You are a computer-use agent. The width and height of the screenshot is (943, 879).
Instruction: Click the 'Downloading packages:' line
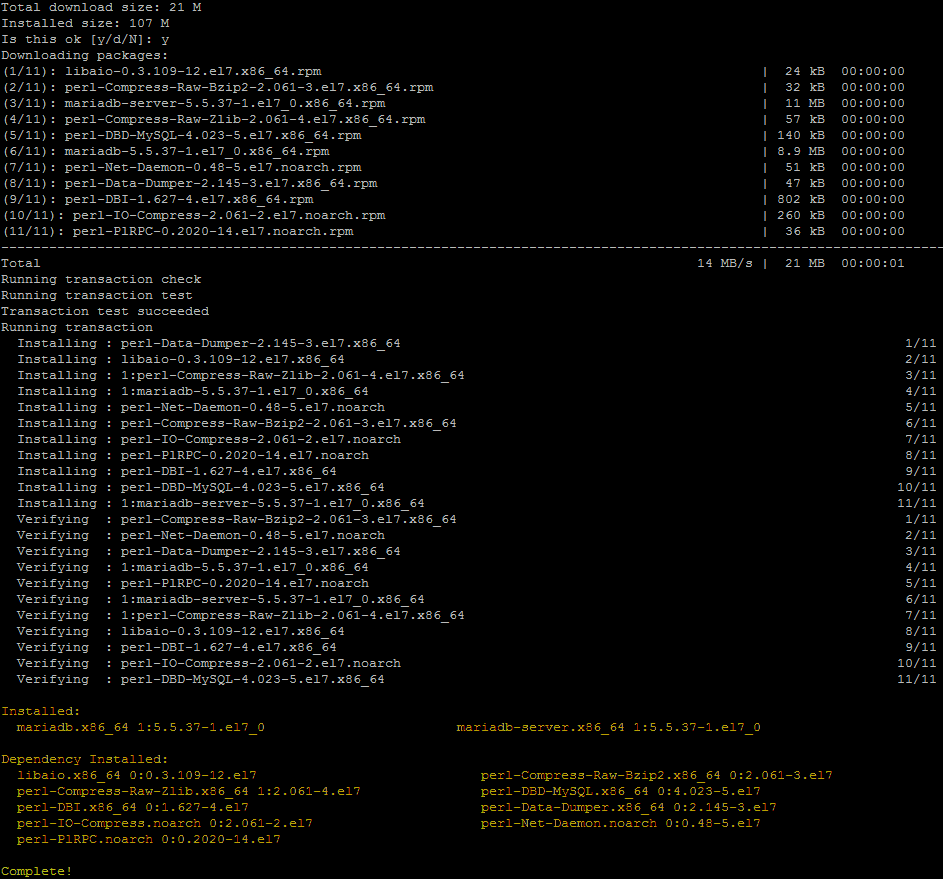pyautogui.click(x=85, y=55)
